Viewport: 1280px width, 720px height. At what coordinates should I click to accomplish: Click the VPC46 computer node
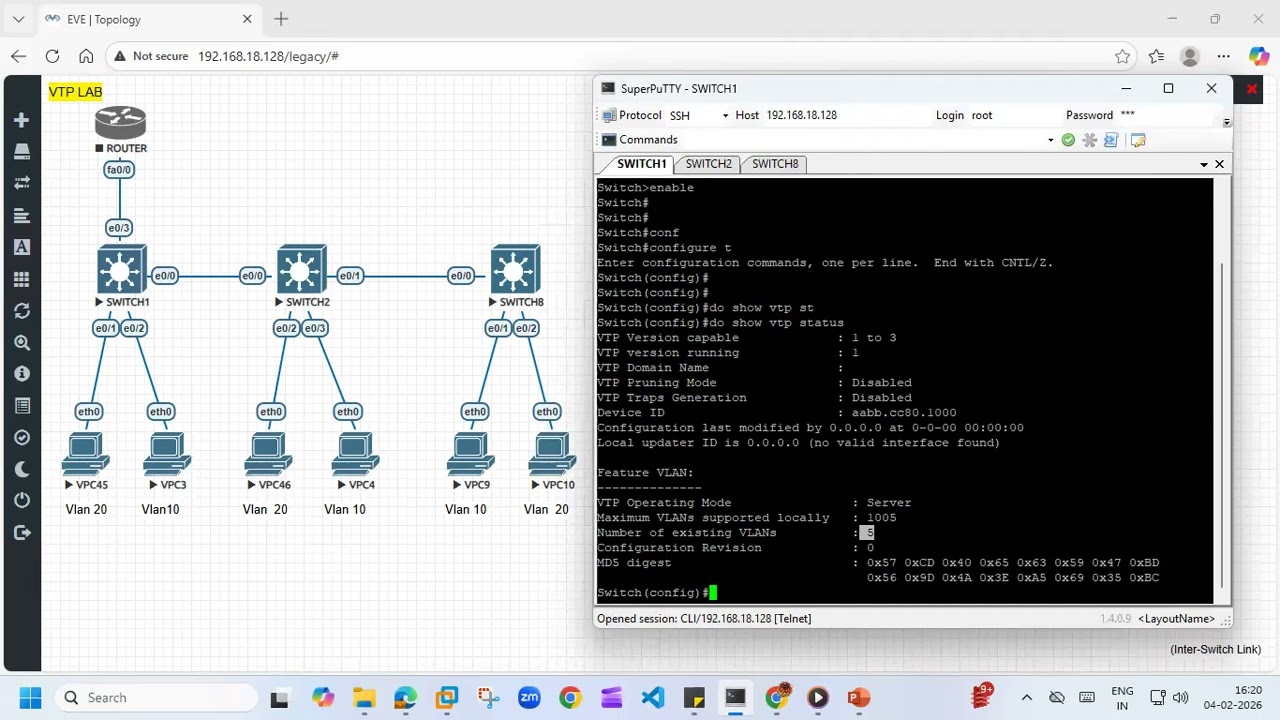point(269,453)
